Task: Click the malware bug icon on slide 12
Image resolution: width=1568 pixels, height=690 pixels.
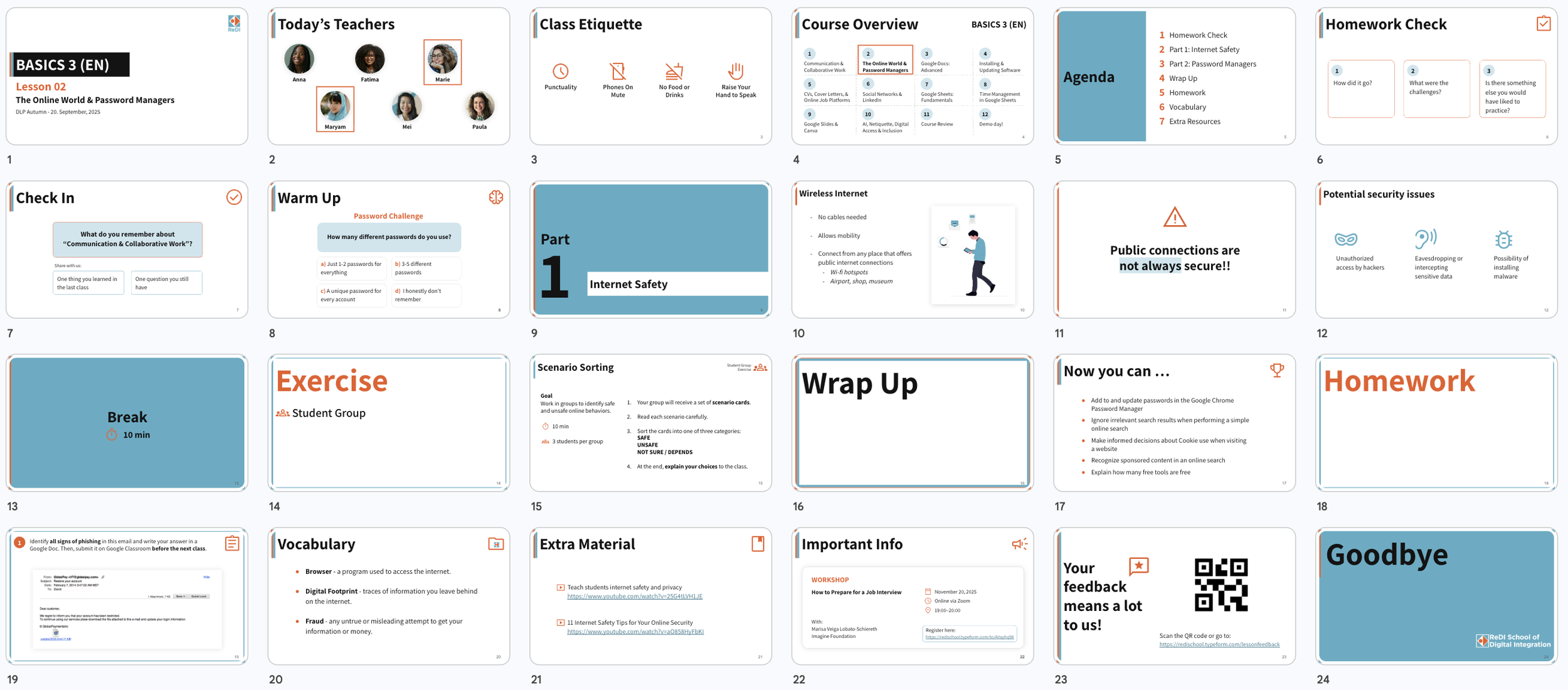Action: tap(1503, 239)
